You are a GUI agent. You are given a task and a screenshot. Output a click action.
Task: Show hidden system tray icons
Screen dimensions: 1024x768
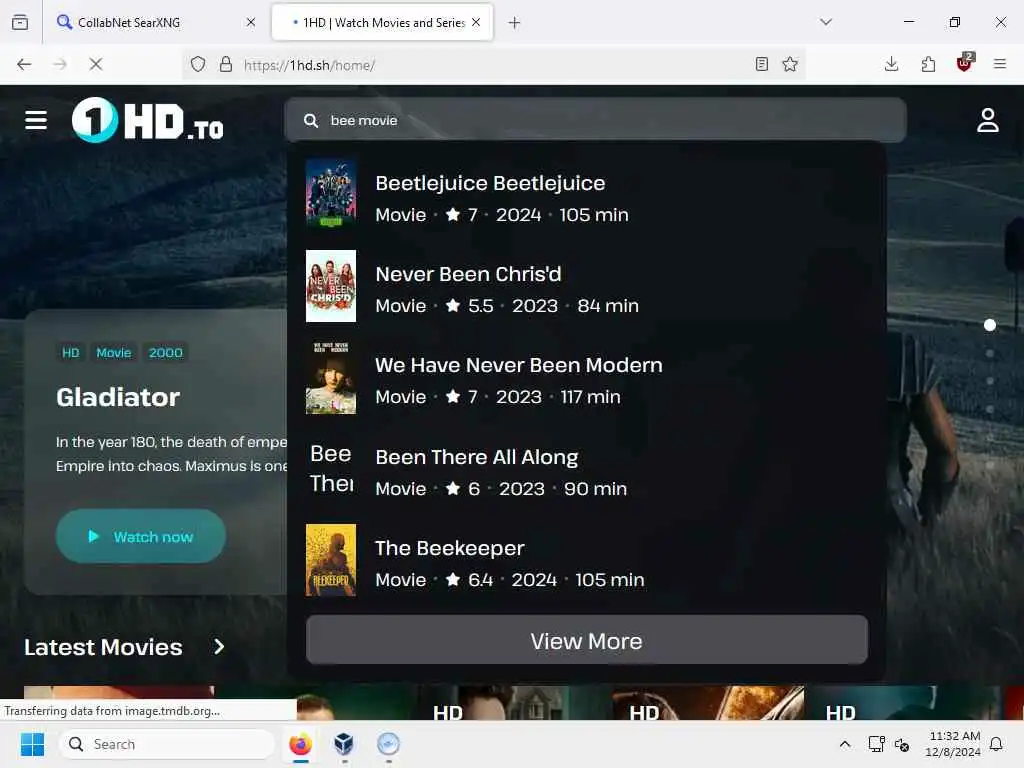pyautogui.click(x=844, y=744)
